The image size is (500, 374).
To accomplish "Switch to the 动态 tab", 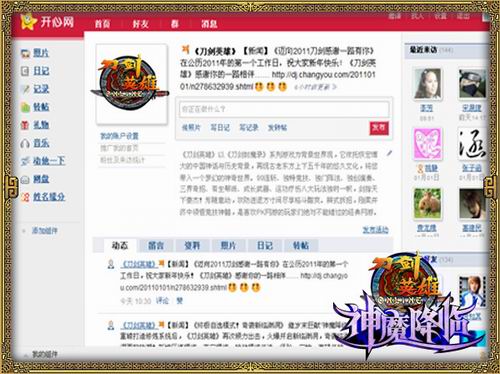I will 120,246.
